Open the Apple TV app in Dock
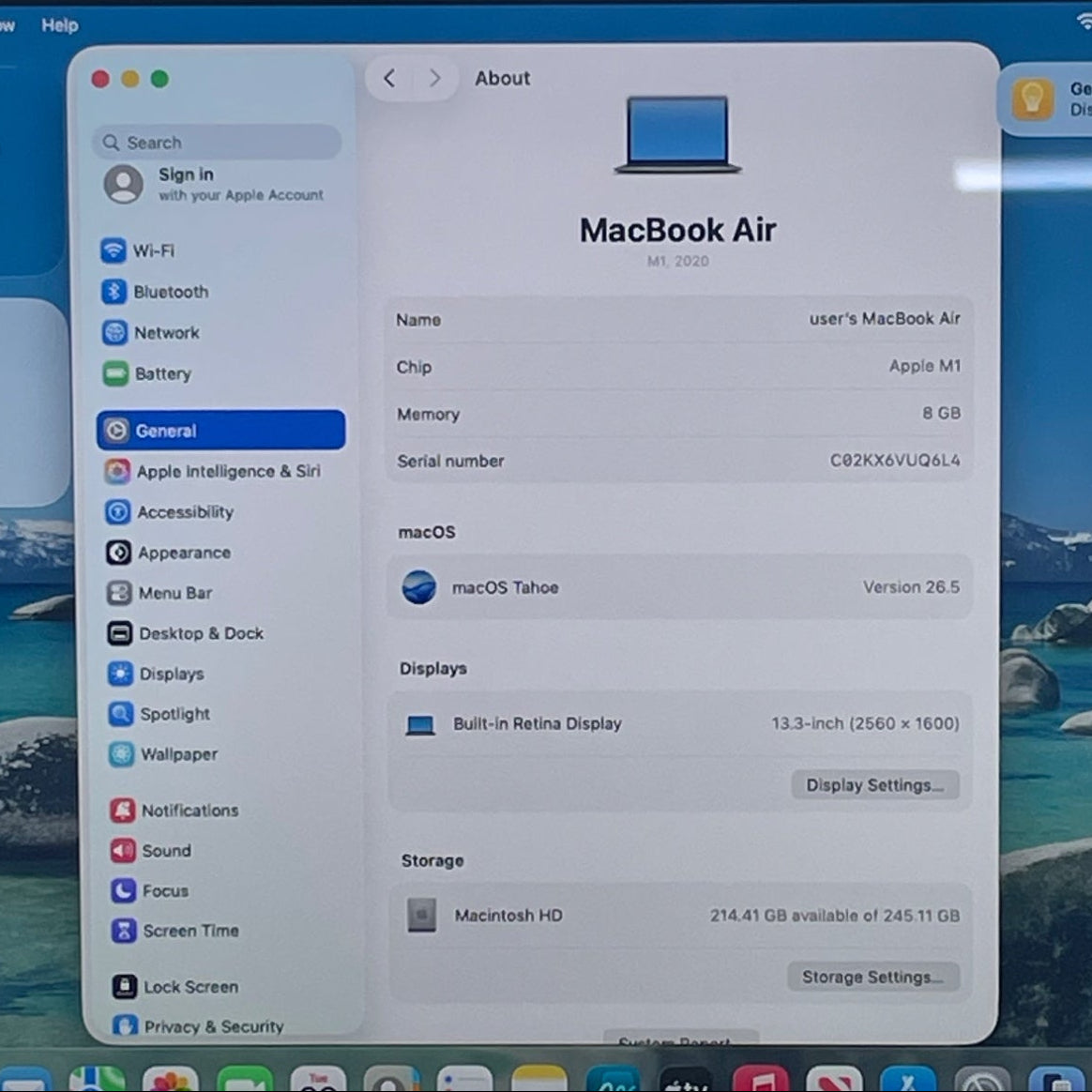 [686, 1078]
